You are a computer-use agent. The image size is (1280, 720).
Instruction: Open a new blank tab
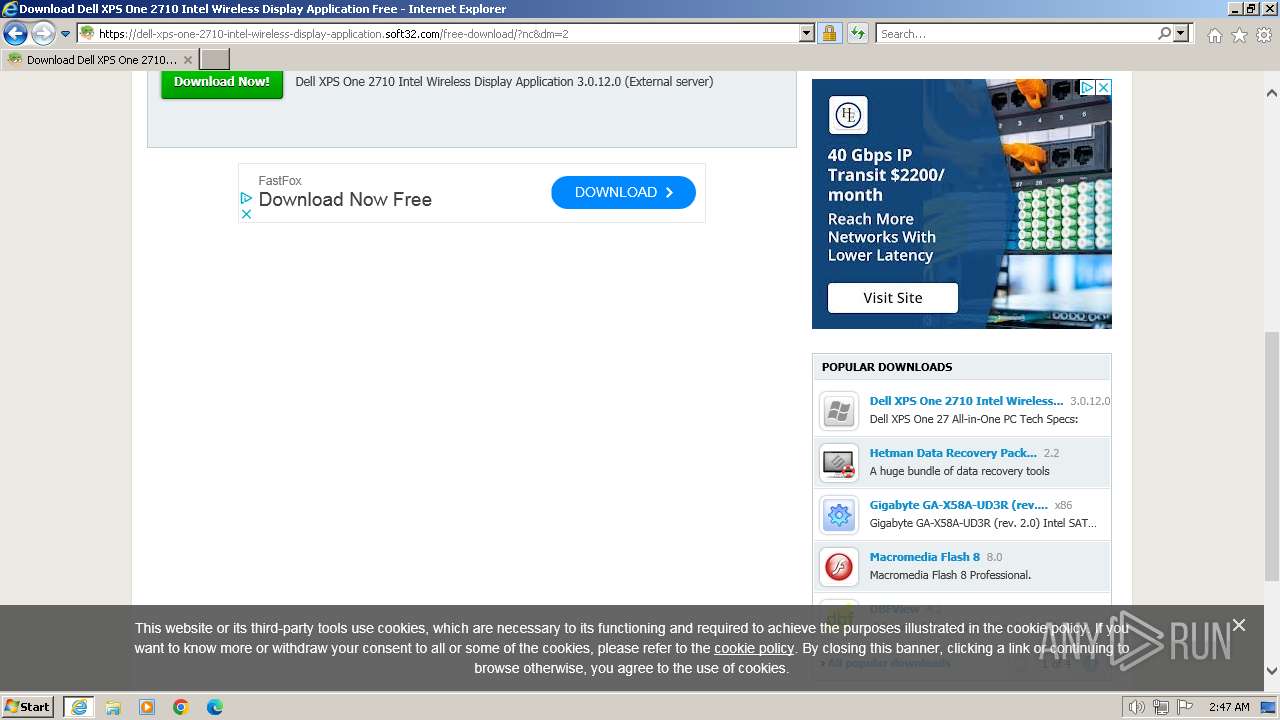pyautogui.click(x=215, y=59)
